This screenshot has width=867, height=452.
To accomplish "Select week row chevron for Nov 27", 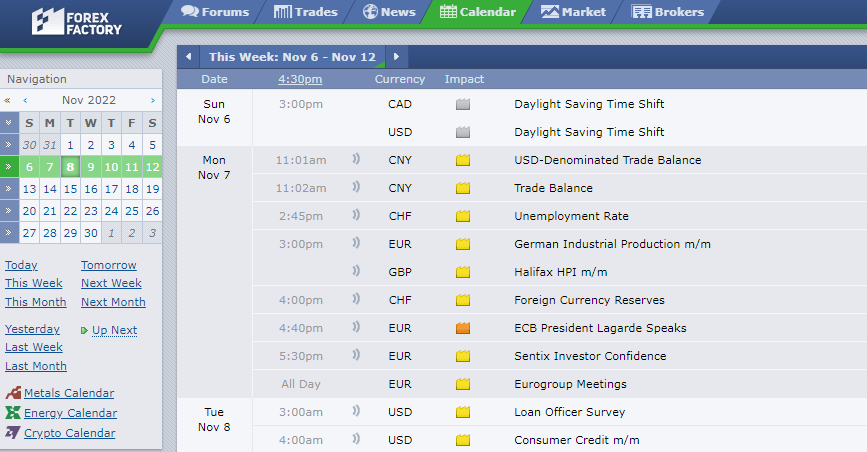I will click(x=9, y=233).
